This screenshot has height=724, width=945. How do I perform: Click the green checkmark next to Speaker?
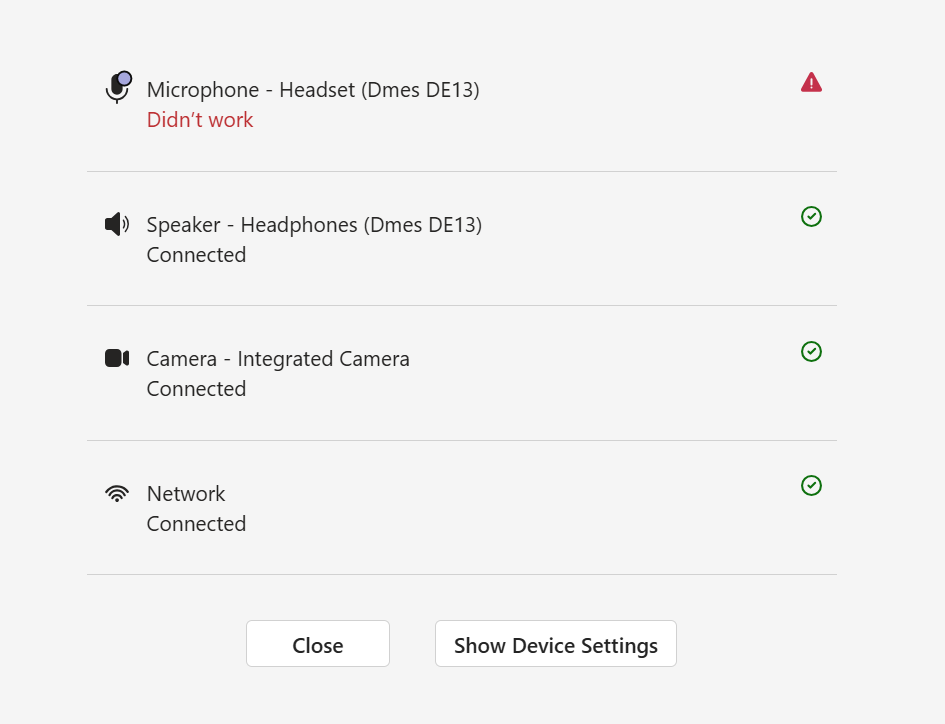811,216
